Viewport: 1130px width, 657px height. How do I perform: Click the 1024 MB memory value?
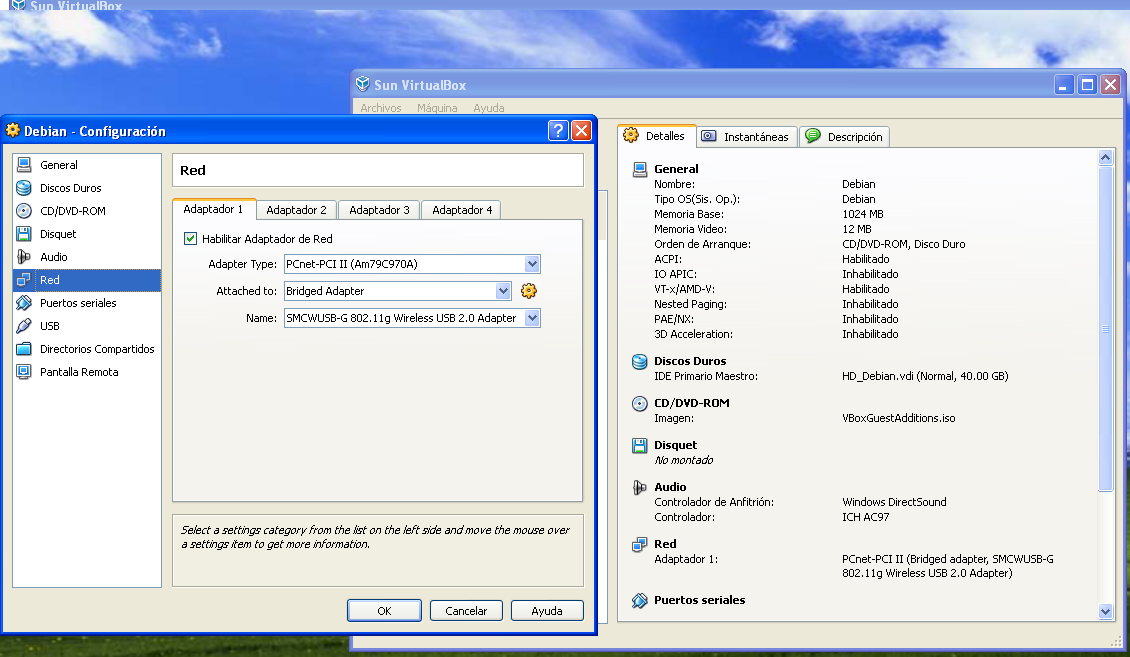coord(862,214)
